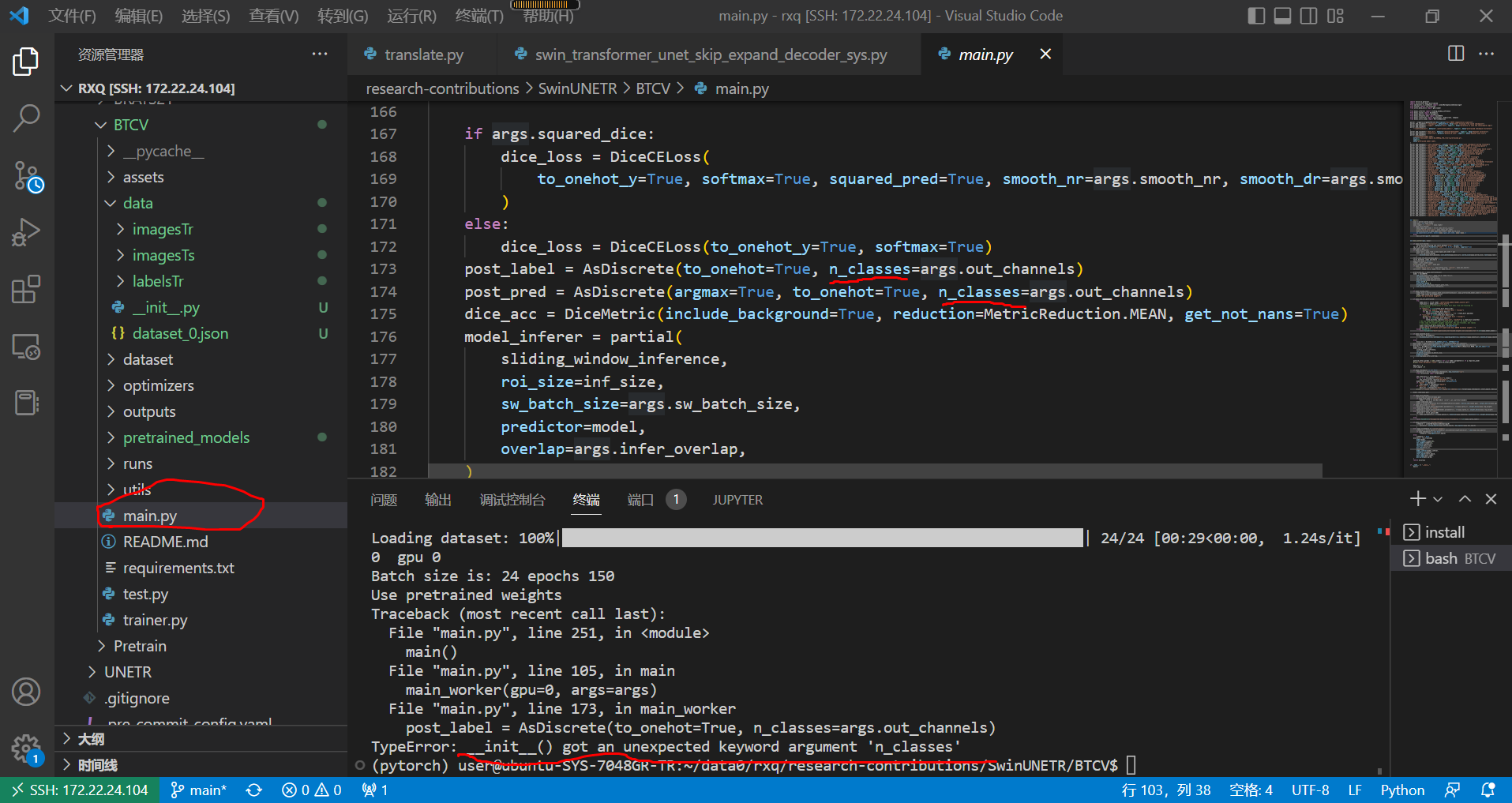Select the Run and Debug icon

pyautogui.click(x=27, y=231)
